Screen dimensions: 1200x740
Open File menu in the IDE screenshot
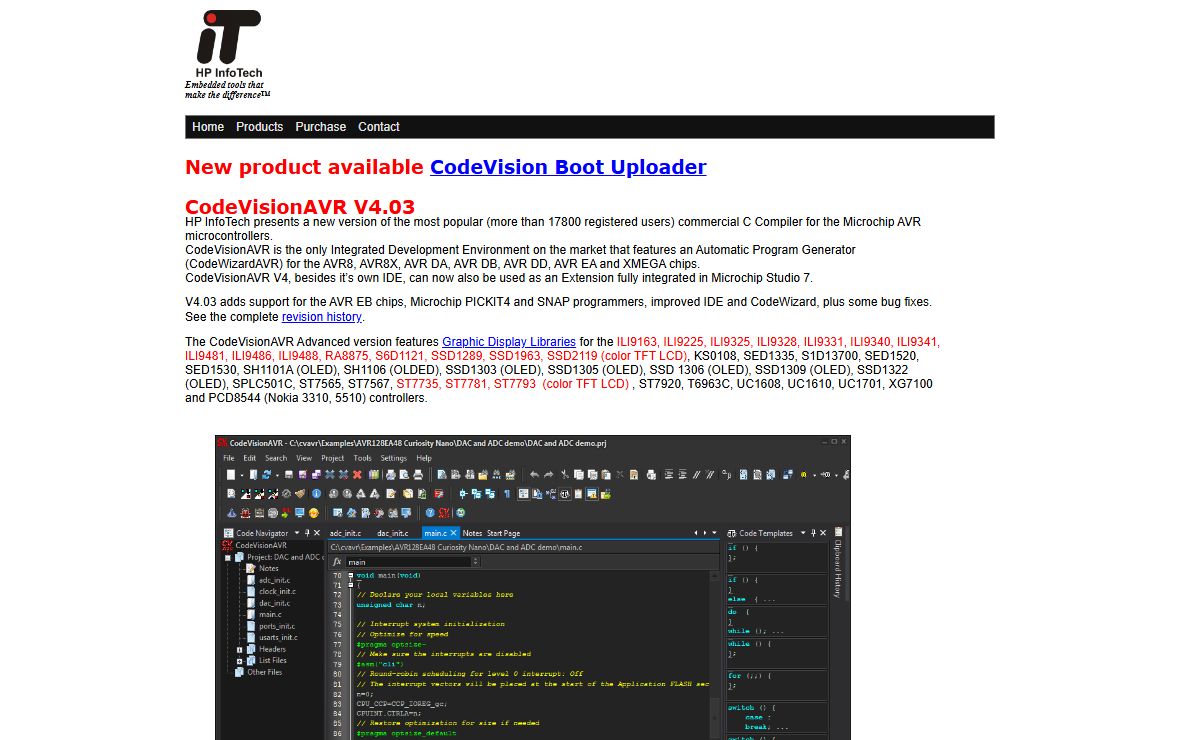(229, 458)
